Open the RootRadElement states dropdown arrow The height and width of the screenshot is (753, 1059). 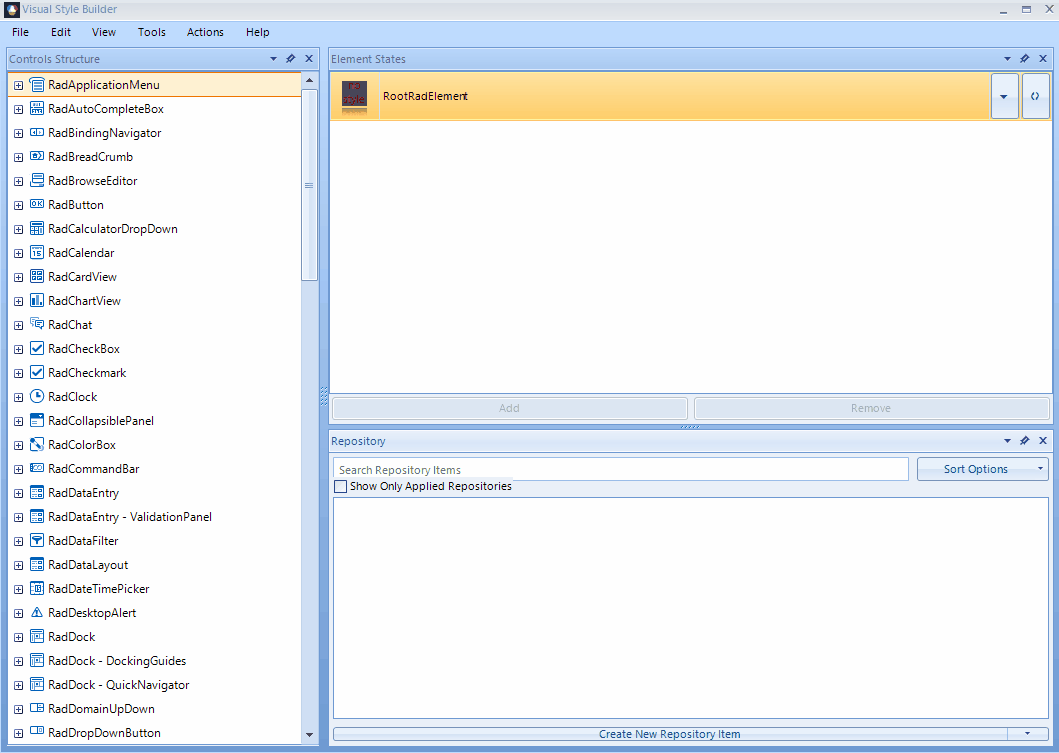pos(1004,97)
